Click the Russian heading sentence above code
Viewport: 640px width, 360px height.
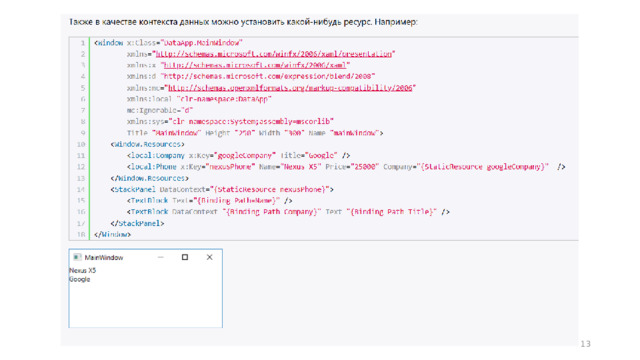(243, 22)
